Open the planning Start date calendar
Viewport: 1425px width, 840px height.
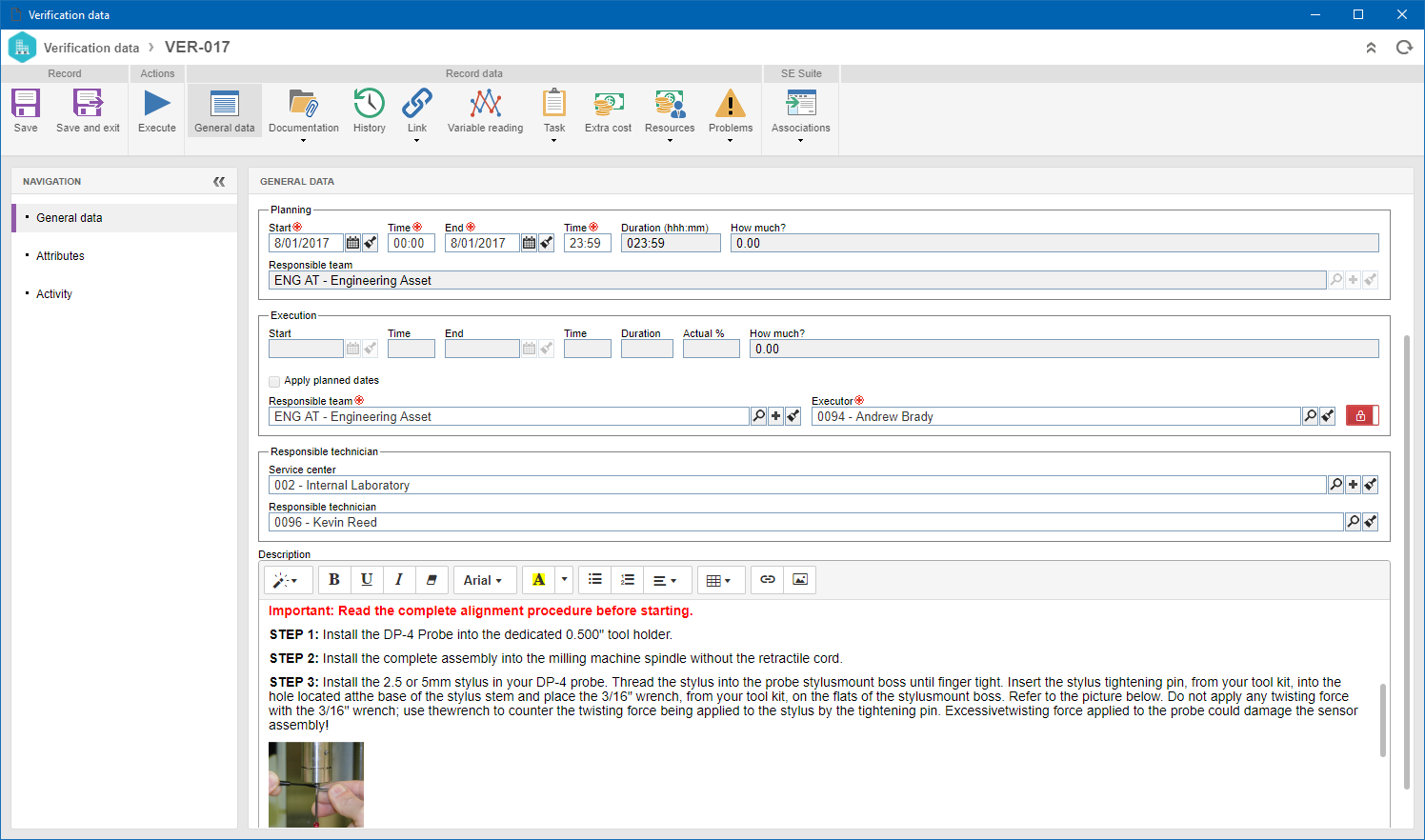353,243
